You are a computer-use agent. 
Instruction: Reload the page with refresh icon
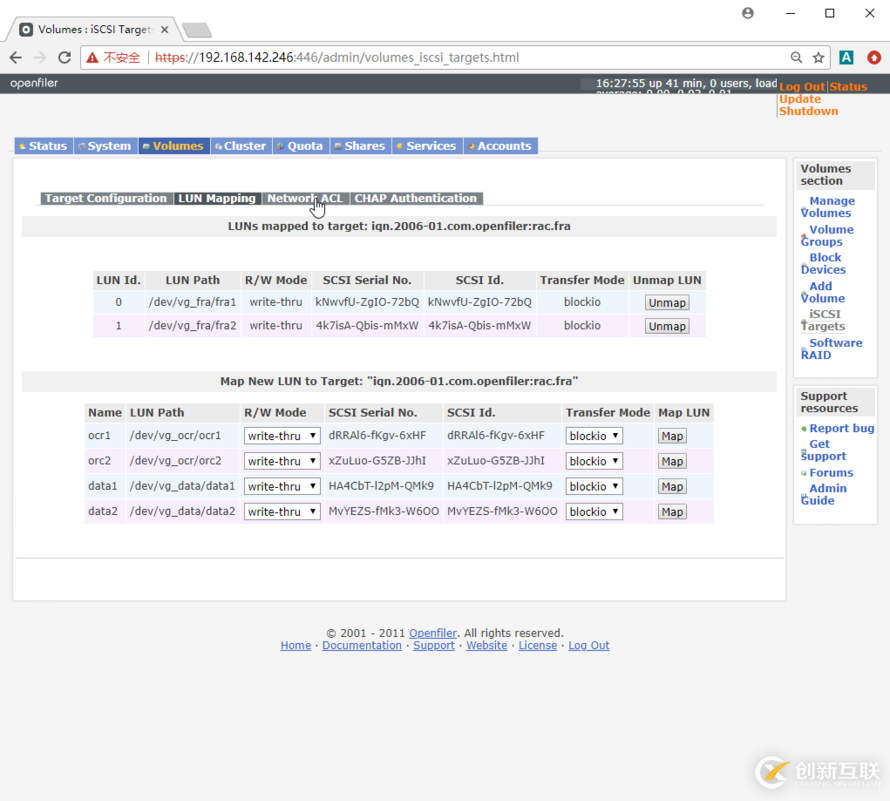[65, 58]
